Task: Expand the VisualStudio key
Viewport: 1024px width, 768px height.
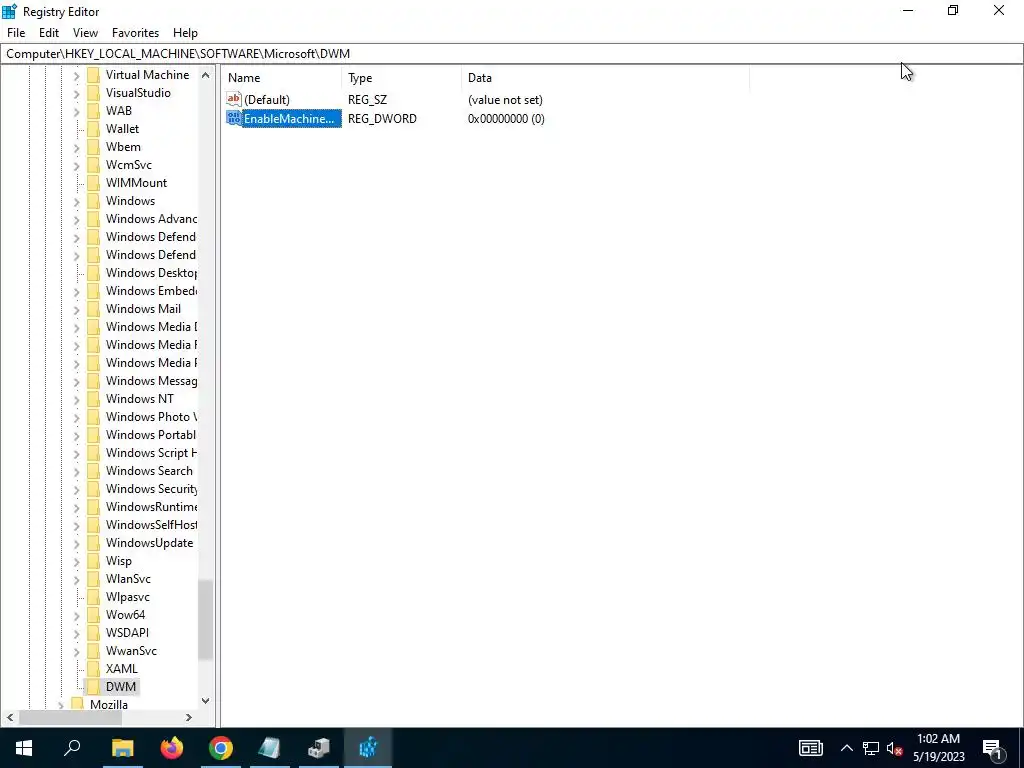Action: pos(76,93)
